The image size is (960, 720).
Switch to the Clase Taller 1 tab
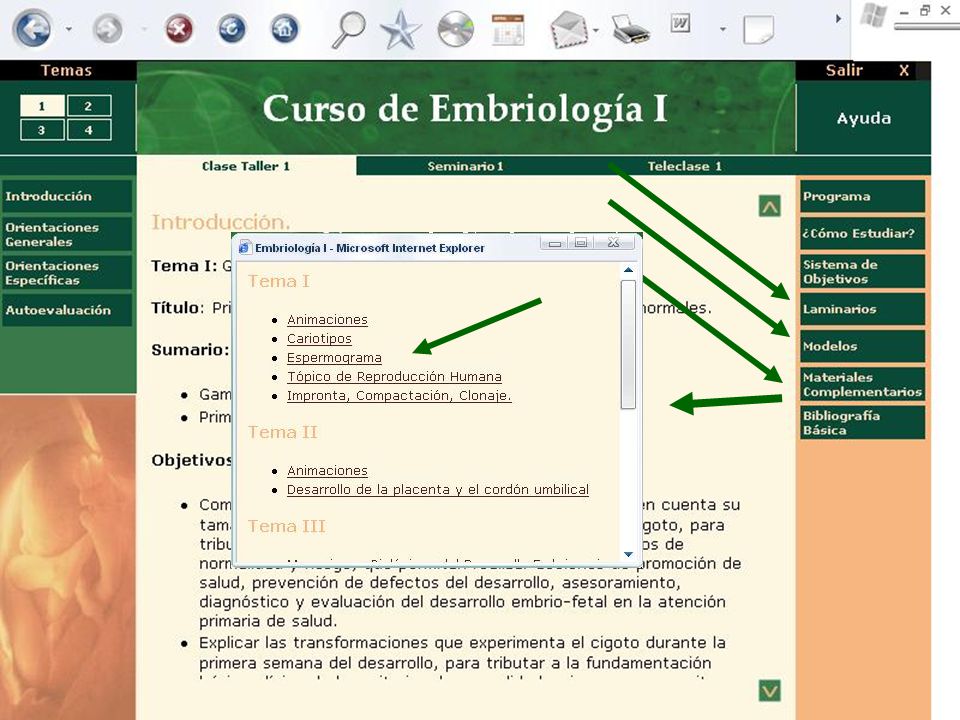246,166
